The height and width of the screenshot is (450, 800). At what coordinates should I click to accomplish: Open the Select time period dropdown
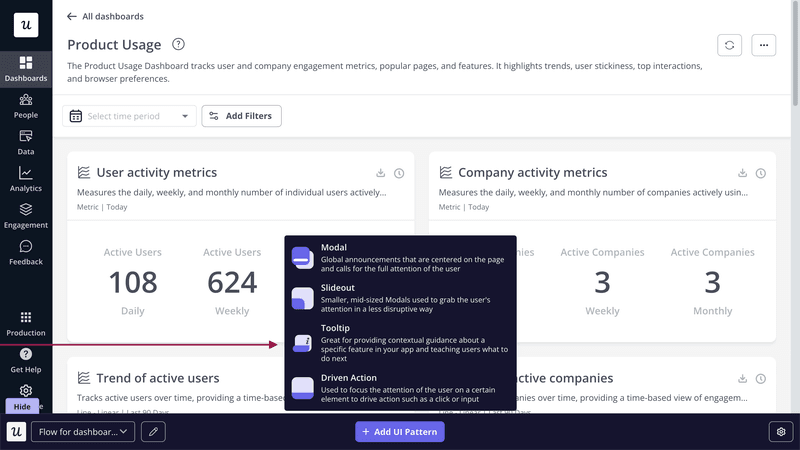click(x=129, y=116)
